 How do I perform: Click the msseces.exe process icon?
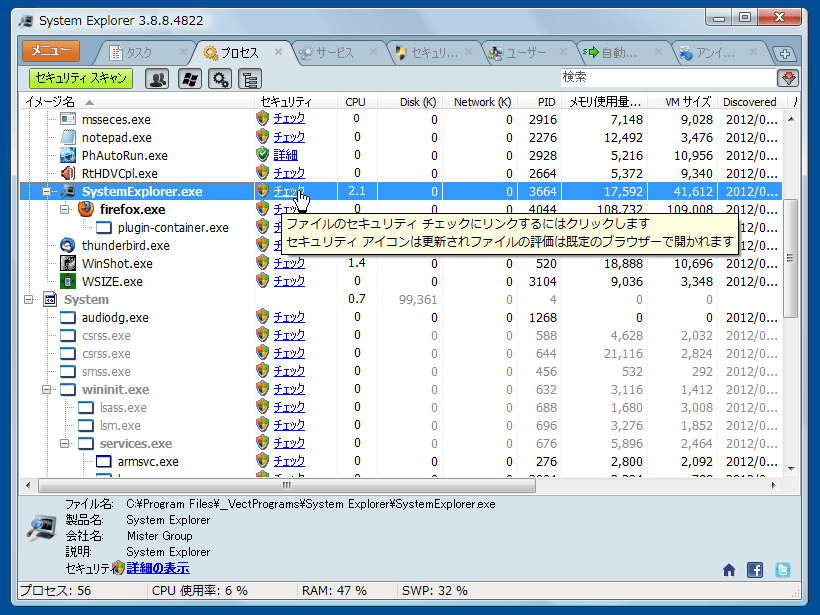point(68,119)
